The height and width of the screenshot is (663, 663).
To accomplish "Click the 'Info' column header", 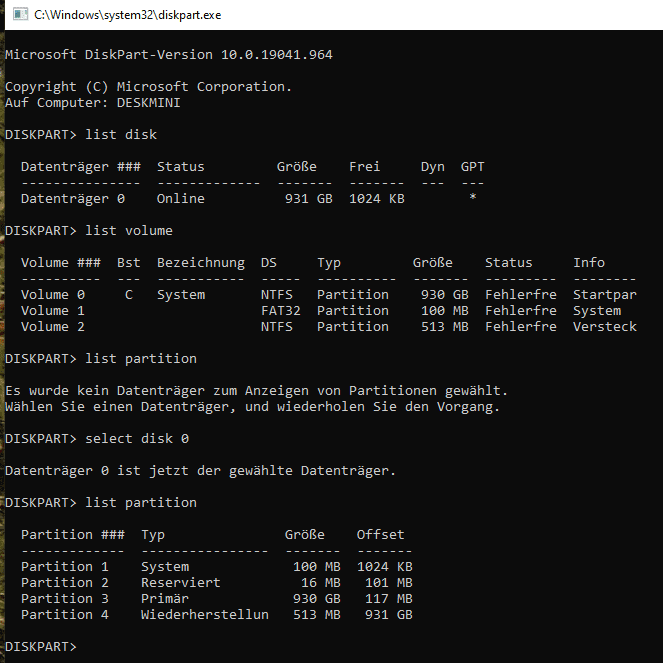I will click(x=589, y=263).
